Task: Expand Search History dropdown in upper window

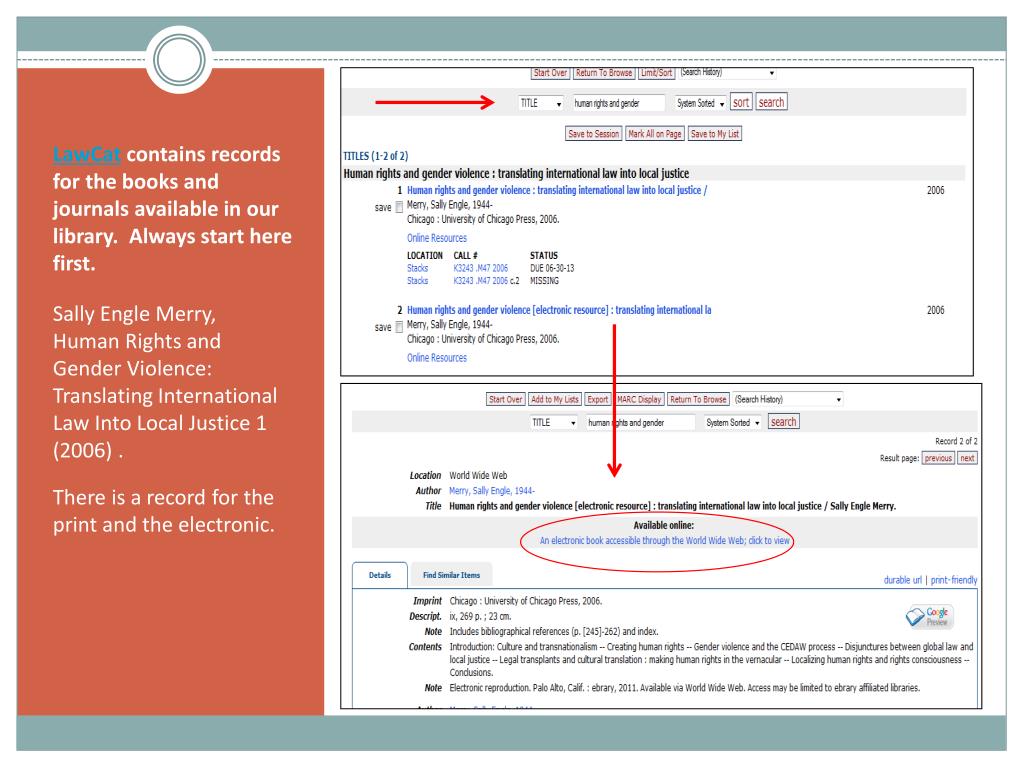Action: tap(728, 72)
